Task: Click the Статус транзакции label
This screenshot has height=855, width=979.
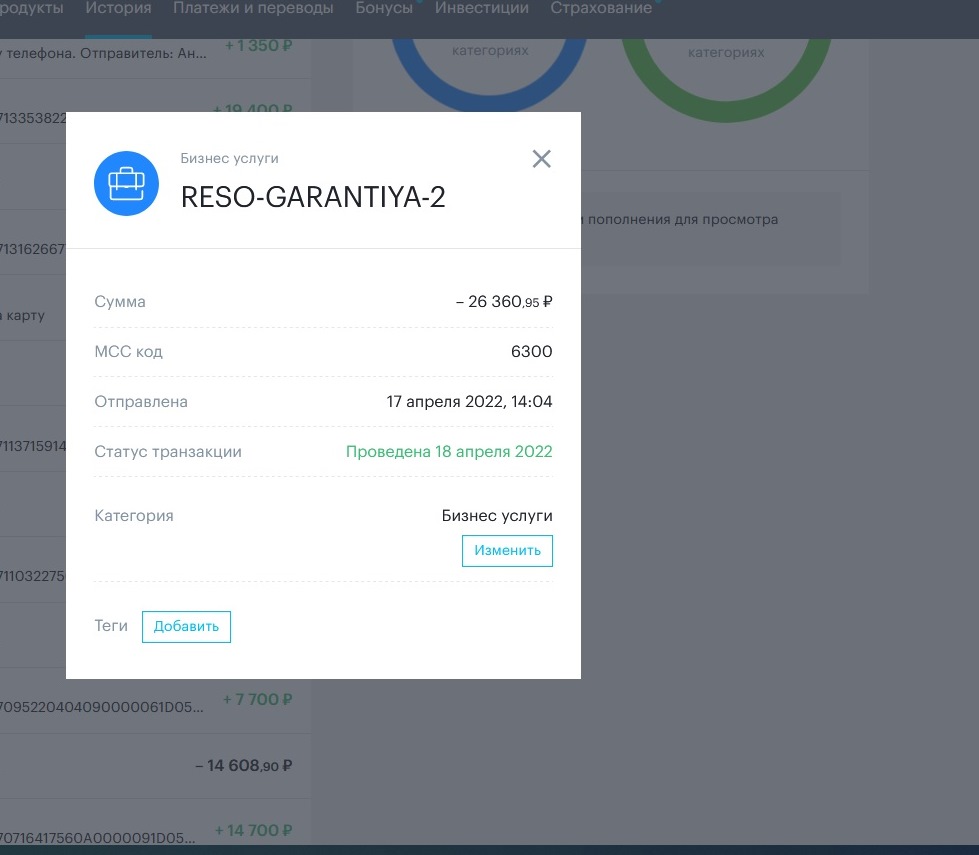Action: [x=168, y=452]
